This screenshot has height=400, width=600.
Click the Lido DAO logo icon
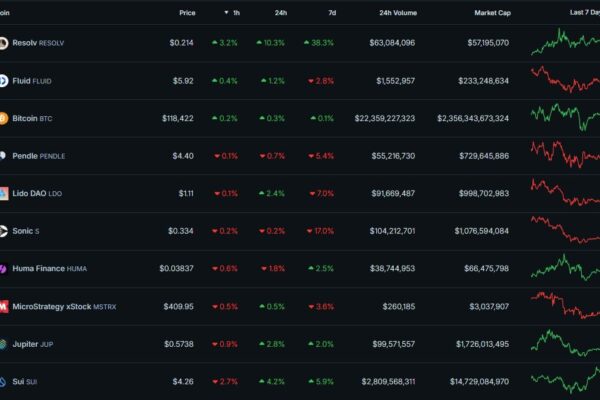coord(4,193)
